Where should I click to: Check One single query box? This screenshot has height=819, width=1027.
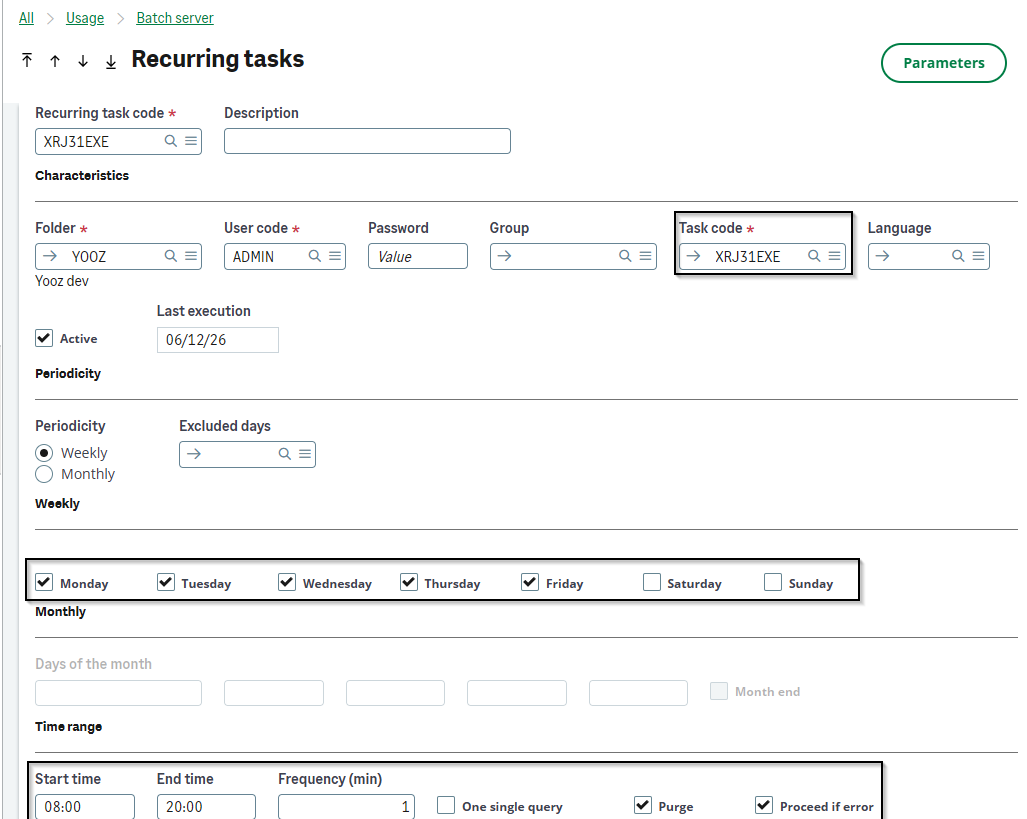tap(446, 805)
